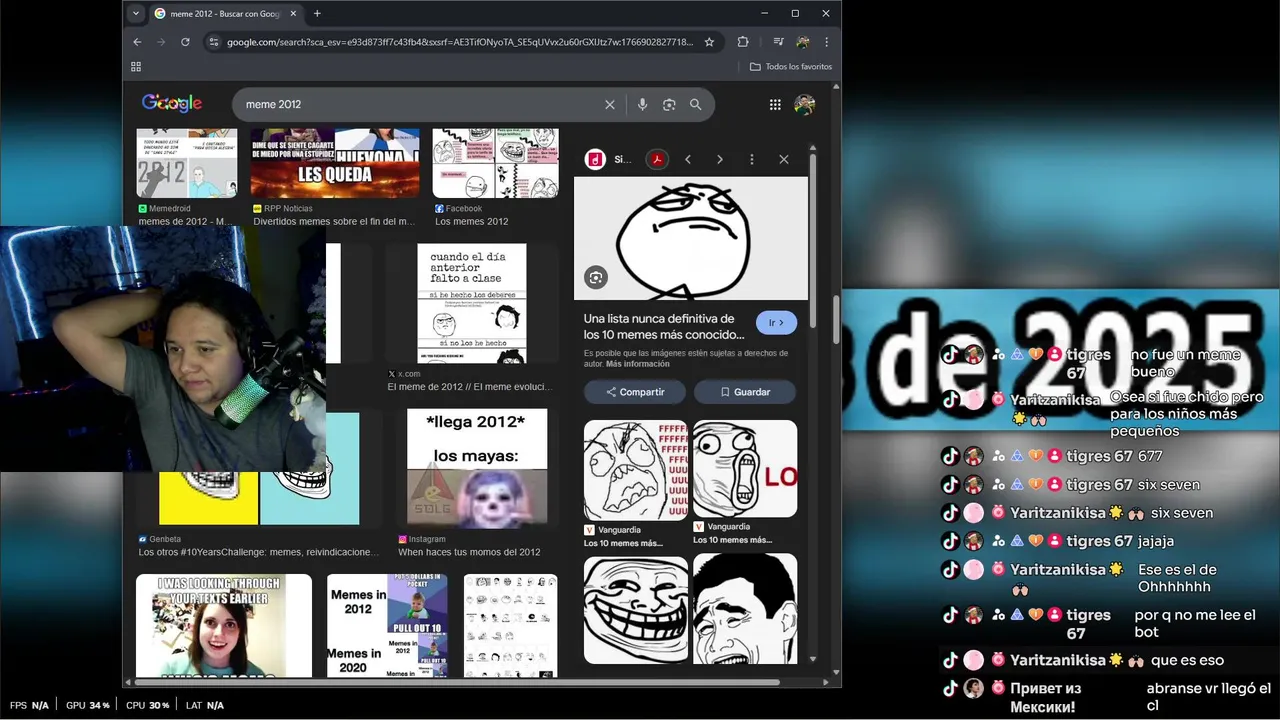This screenshot has height=720, width=1280.
Task: Click the CPU 30% overlay stat
Action: point(148,705)
